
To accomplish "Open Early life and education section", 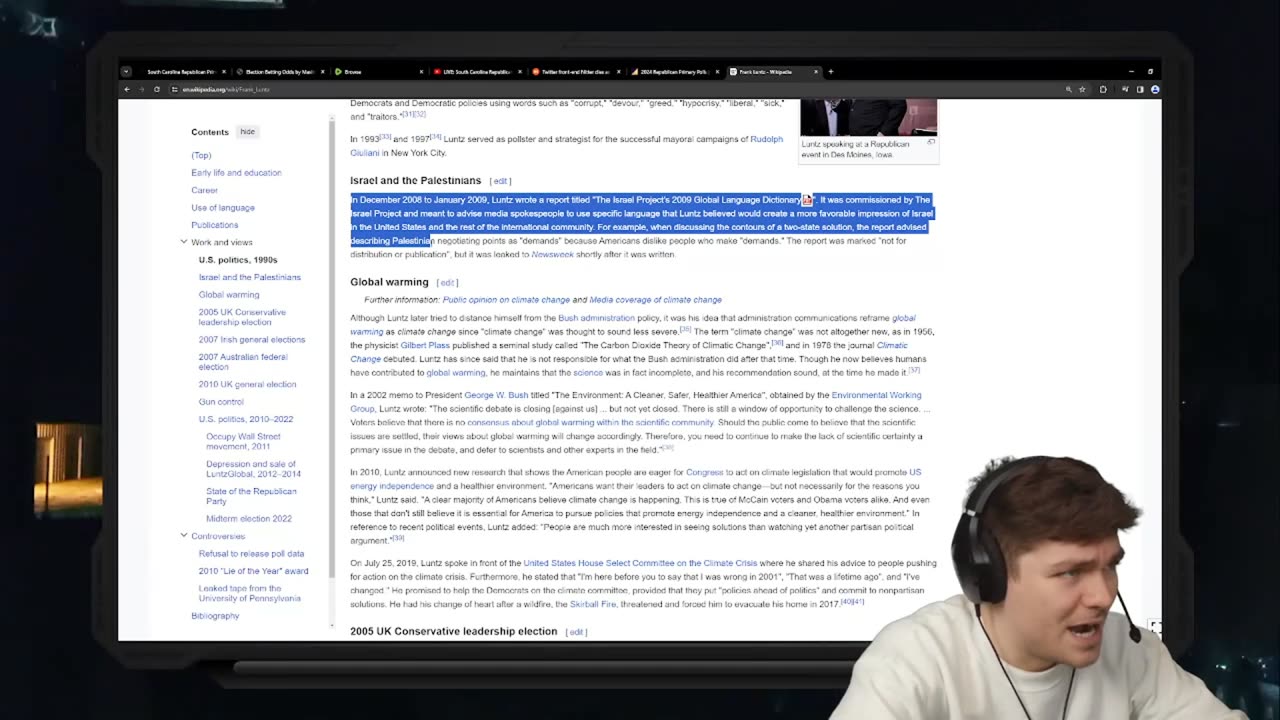I will click(x=236, y=172).
